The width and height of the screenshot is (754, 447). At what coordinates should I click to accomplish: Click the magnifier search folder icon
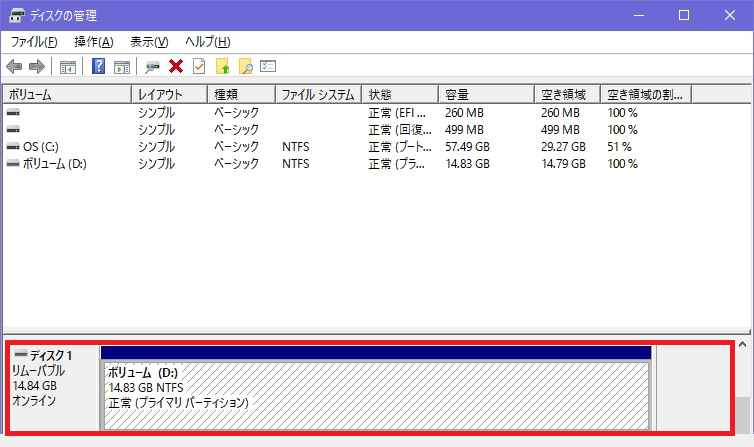click(x=245, y=67)
